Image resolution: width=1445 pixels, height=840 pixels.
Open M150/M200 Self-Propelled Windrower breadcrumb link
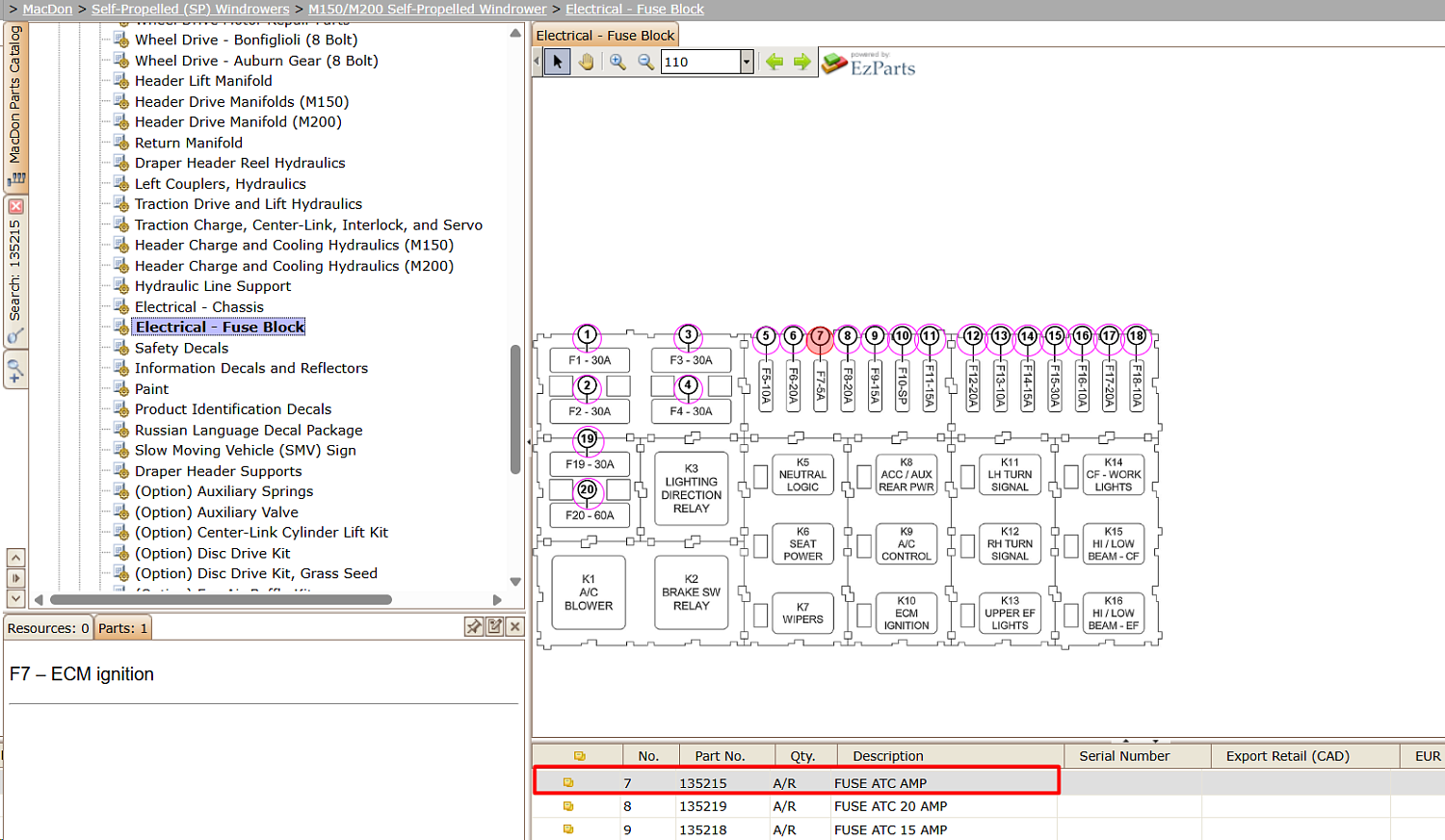428,9
